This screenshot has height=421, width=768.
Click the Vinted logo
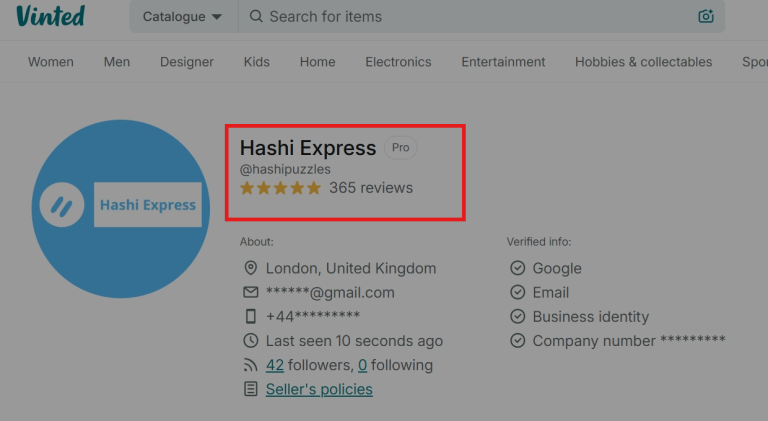50,16
